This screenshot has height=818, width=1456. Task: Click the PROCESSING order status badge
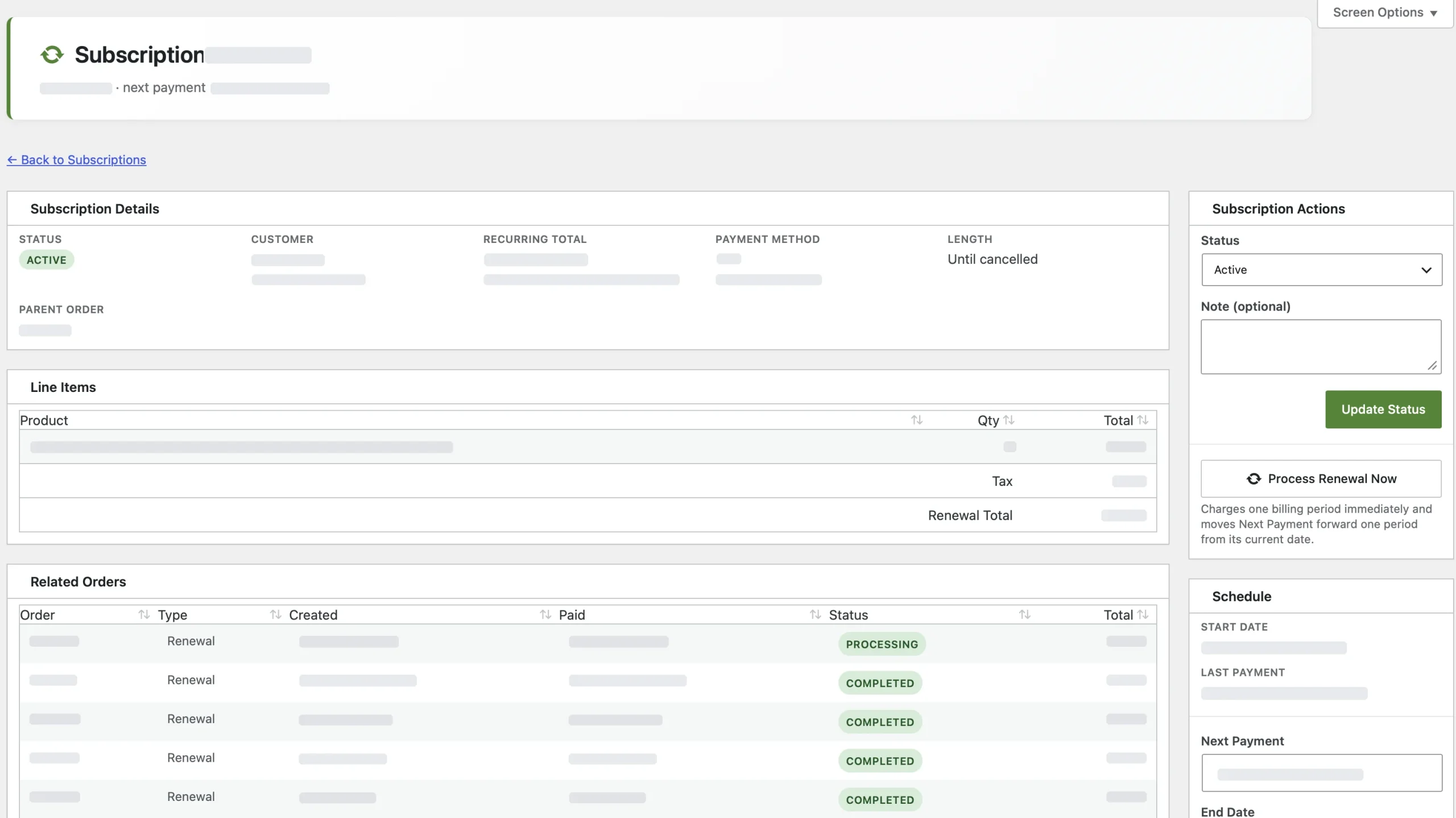(x=882, y=644)
